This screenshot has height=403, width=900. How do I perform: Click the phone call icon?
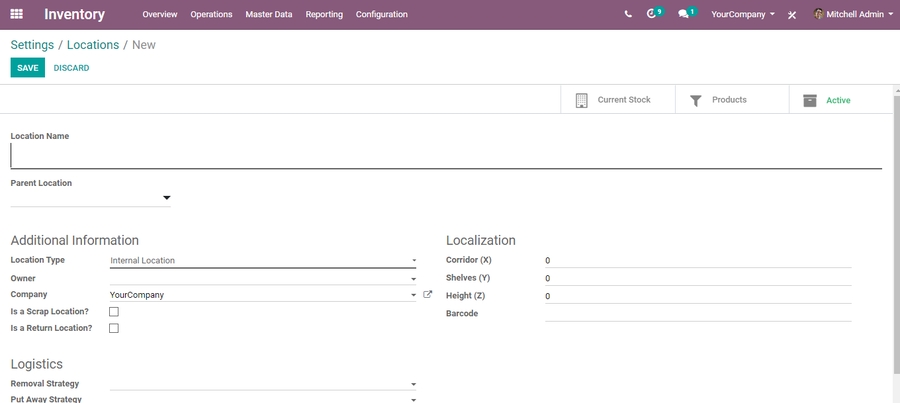[x=628, y=15]
